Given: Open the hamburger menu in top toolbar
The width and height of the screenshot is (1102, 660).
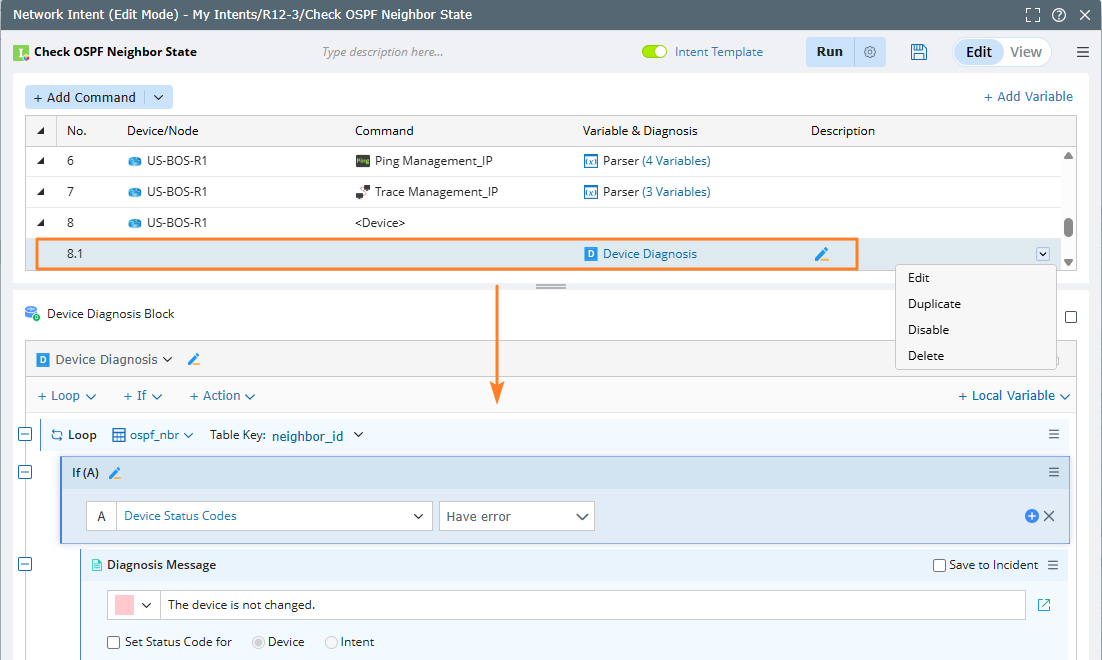Looking at the screenshot, I should [1083, 52].
